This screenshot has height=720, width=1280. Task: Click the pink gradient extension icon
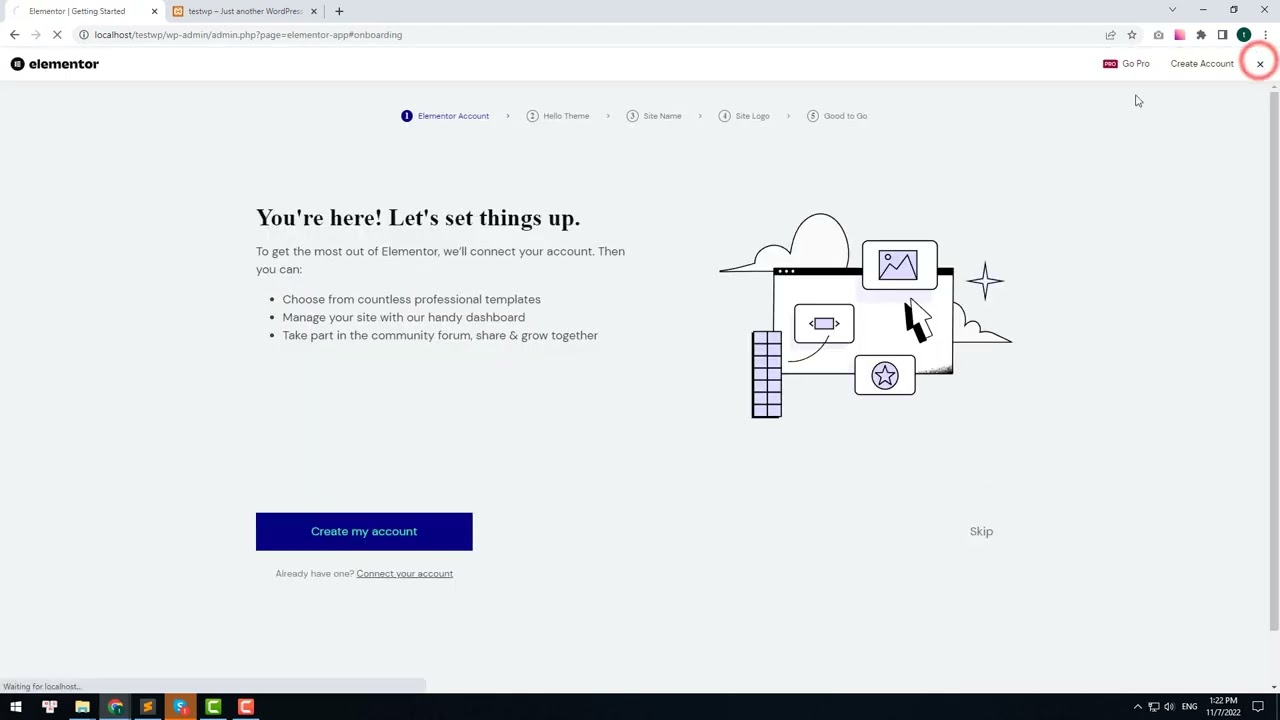(1180, 35)
